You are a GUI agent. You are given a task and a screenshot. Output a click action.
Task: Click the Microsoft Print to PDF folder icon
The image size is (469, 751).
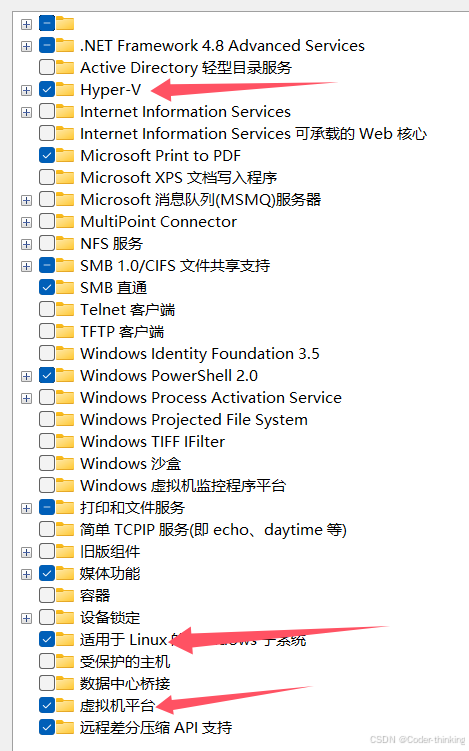coord(65,155)
